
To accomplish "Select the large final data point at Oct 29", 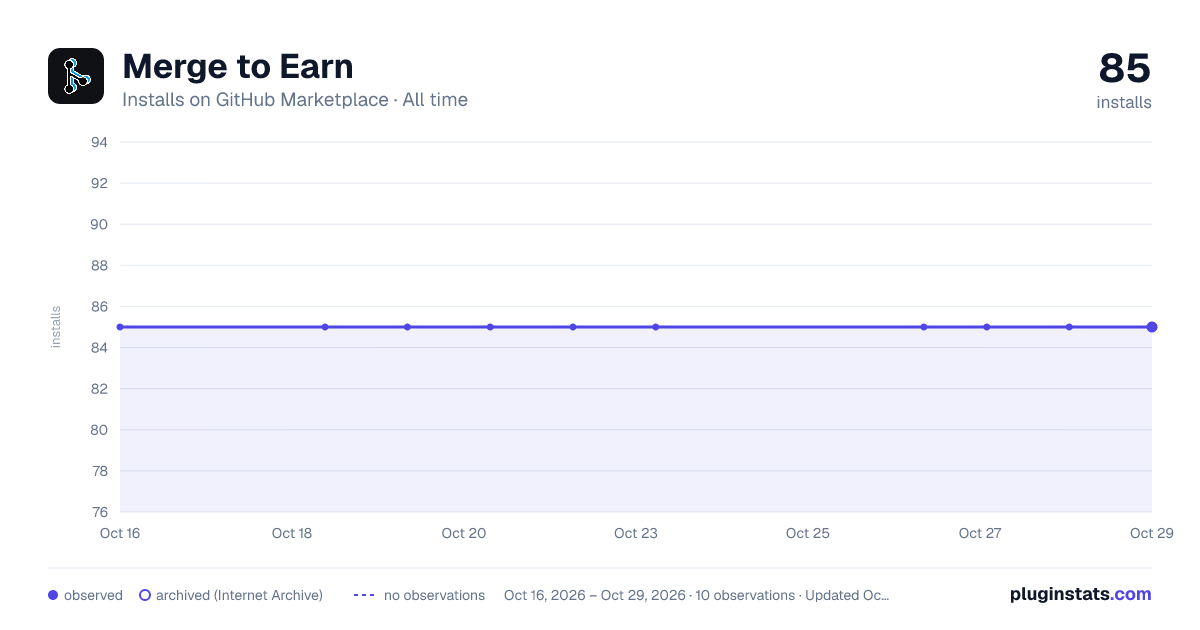I will pos(1152,327).
